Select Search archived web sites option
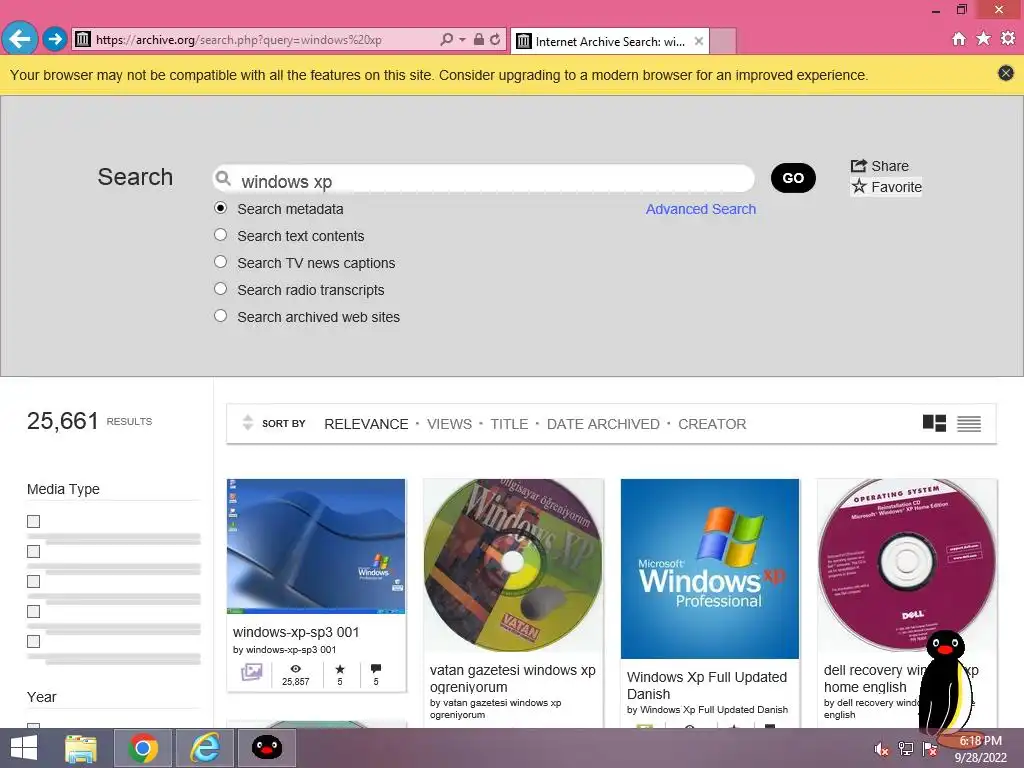 coord(221,315)
